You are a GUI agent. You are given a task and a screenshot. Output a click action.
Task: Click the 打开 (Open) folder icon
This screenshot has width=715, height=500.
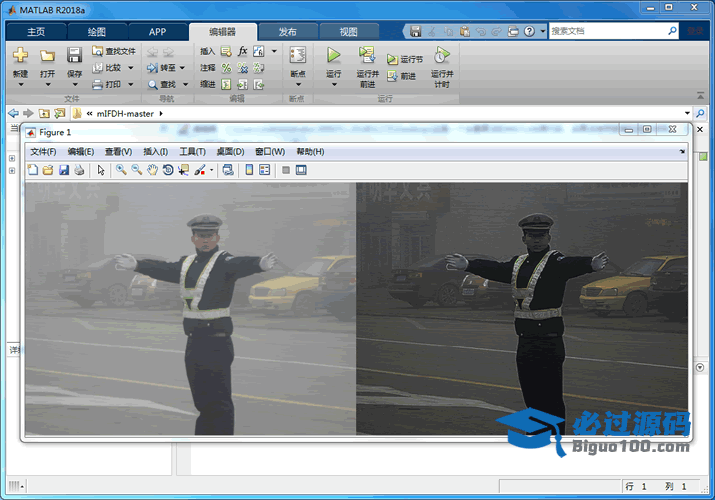47,55
